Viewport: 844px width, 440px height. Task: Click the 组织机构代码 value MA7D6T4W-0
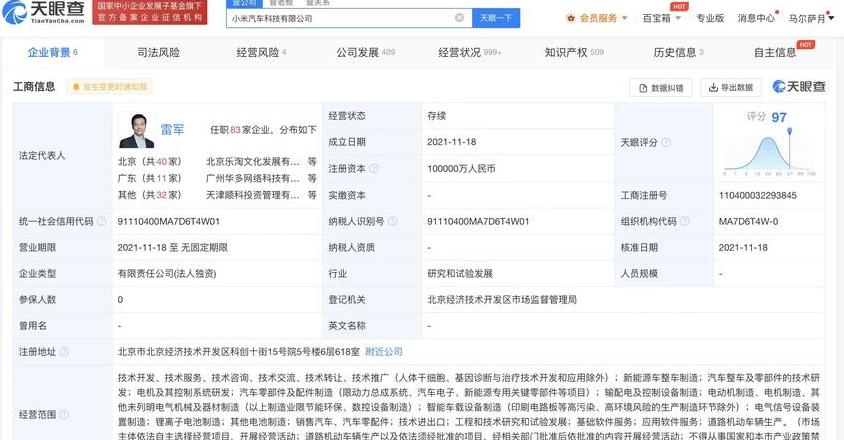point(748,221)
